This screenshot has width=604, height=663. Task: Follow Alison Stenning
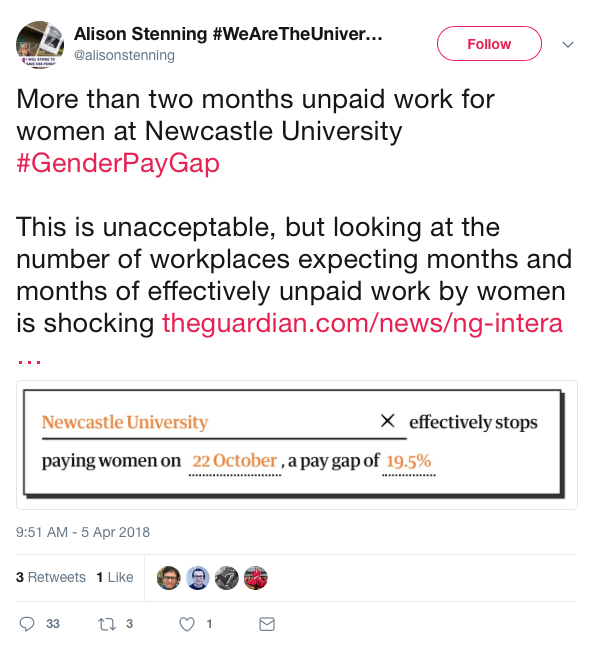pyautogui.click(x=489, y=44)
